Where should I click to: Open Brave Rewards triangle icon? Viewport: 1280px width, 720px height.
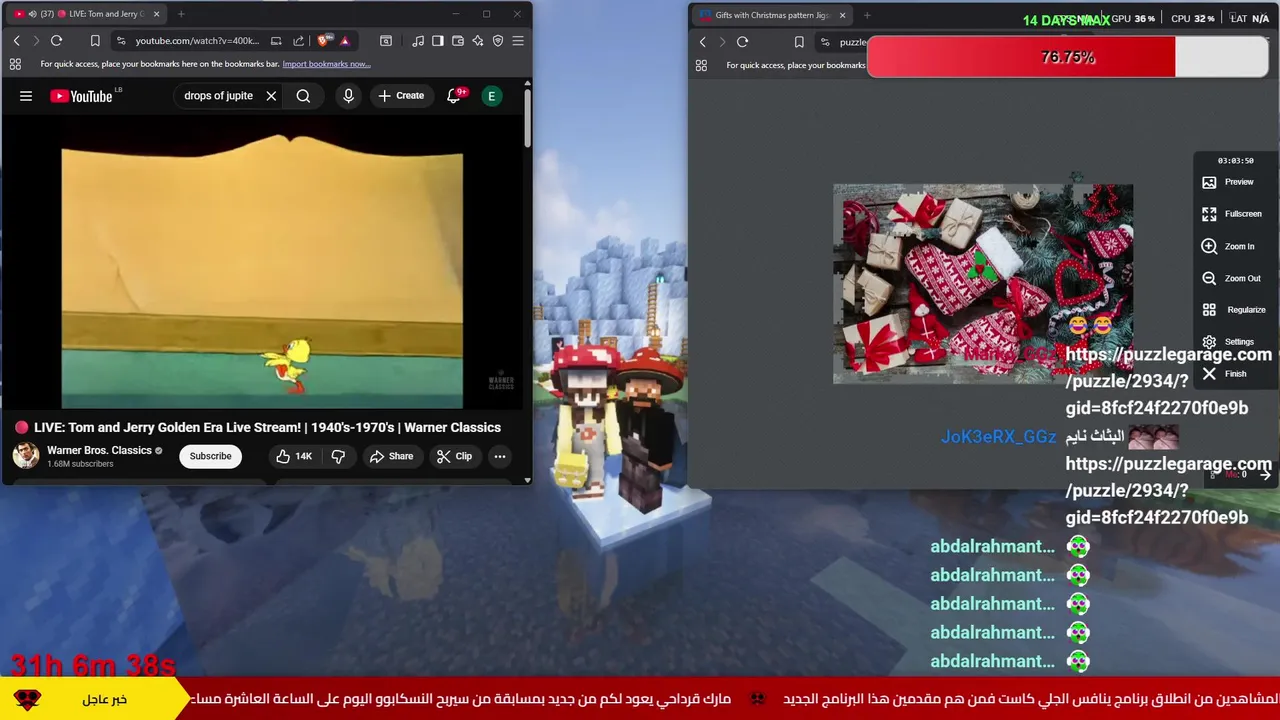344,41
